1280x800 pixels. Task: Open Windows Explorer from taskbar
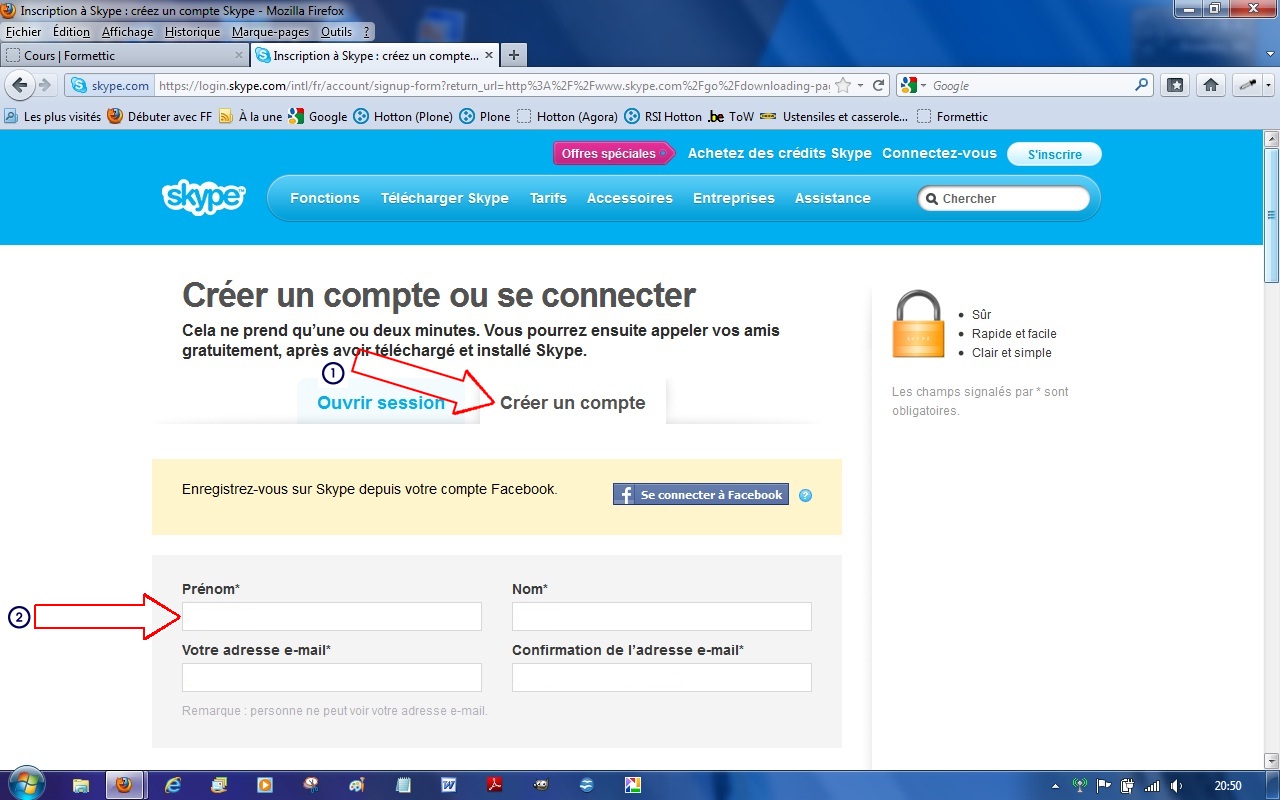pyautogui.click(x=80, y=785)
